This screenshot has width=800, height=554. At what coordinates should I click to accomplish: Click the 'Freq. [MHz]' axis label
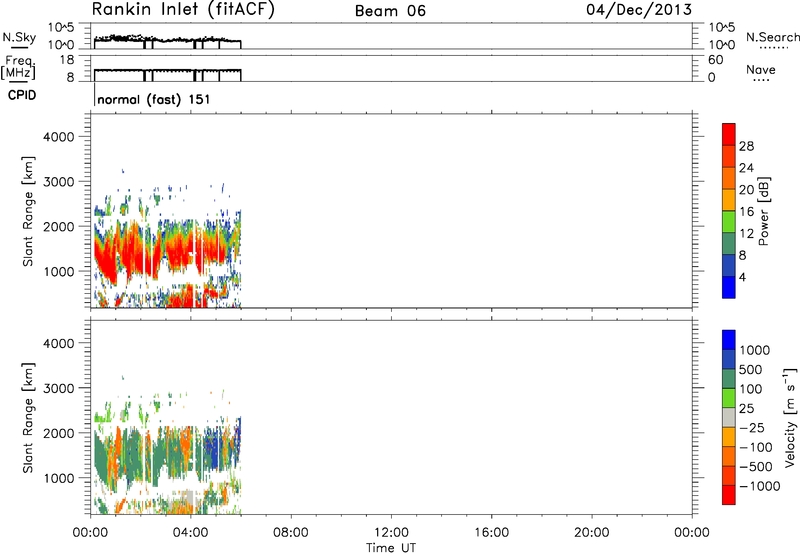pos(18,68)
